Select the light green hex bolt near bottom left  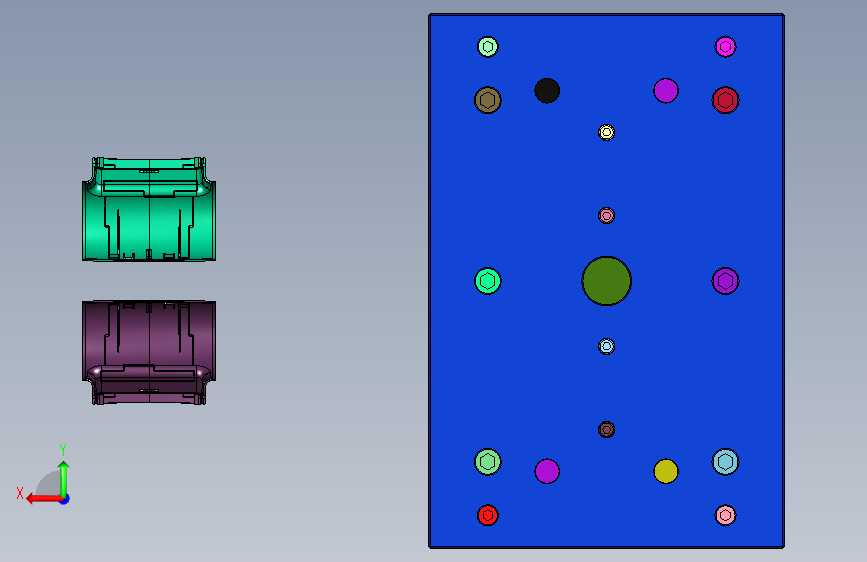[x=488, y=461]
